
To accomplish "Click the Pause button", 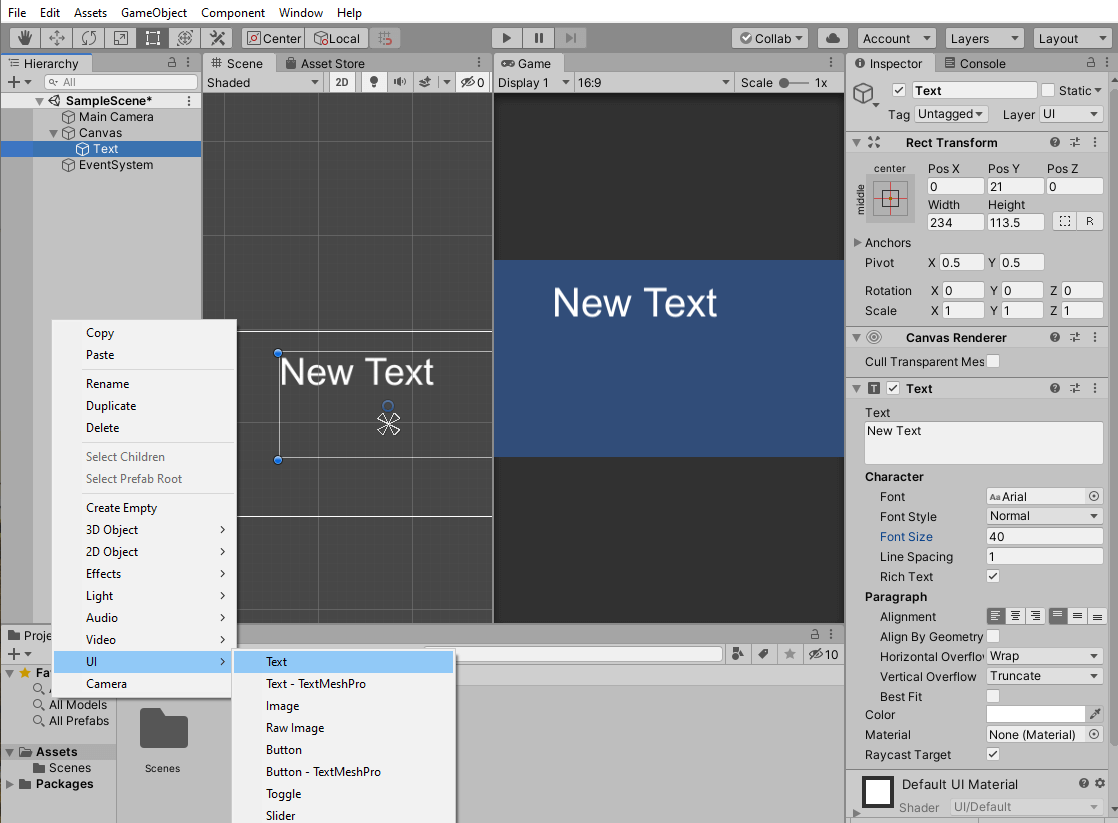I will 538,38.
